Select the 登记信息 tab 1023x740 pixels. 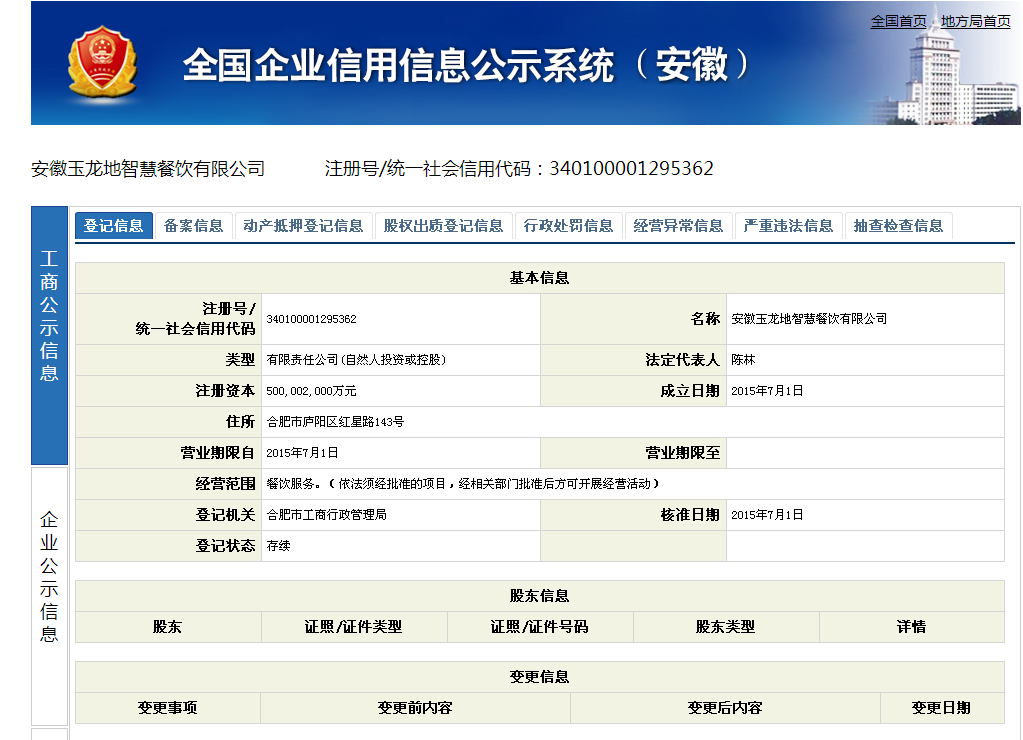(x=113, y=225)
